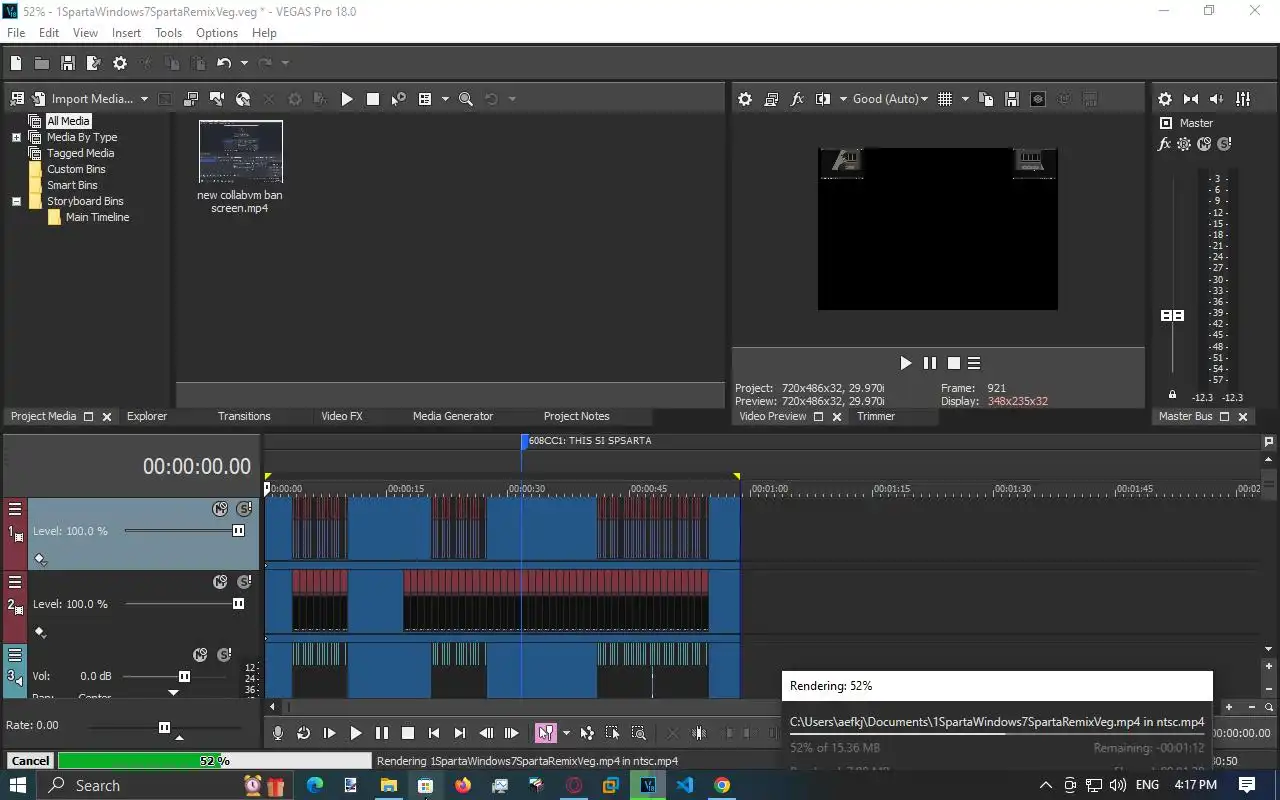Open the Tools menu
The width and height of the screenshot is (1280, 800).
pyautogui.click(x=169, y=33)
